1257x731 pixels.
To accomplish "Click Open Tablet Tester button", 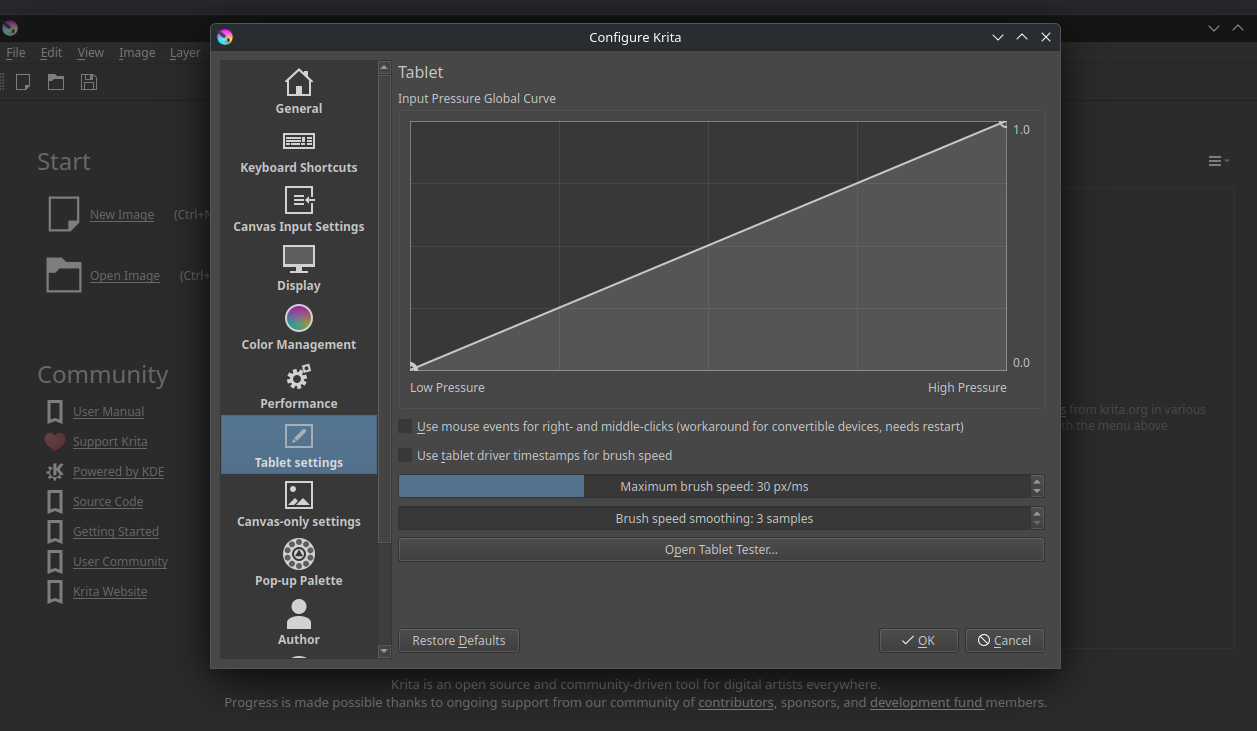I will 721,549.
